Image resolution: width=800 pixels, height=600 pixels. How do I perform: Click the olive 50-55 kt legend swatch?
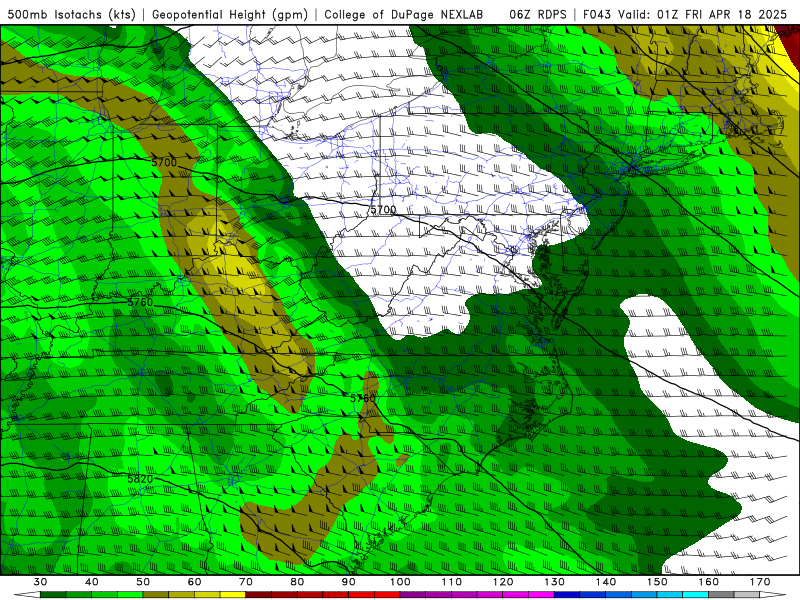(156, 595)
